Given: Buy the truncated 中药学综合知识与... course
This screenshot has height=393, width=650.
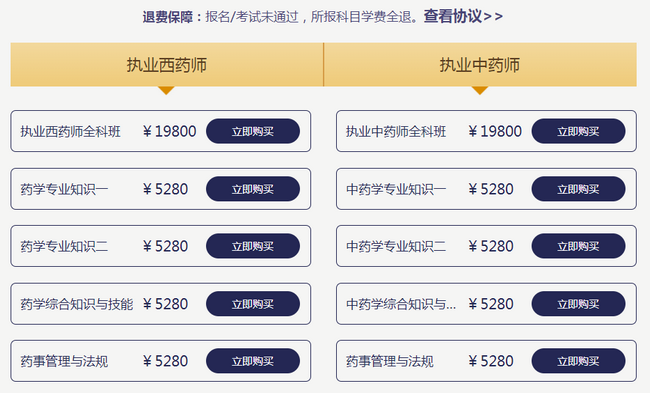Looking at the screenshot, I should coord(578,304).
